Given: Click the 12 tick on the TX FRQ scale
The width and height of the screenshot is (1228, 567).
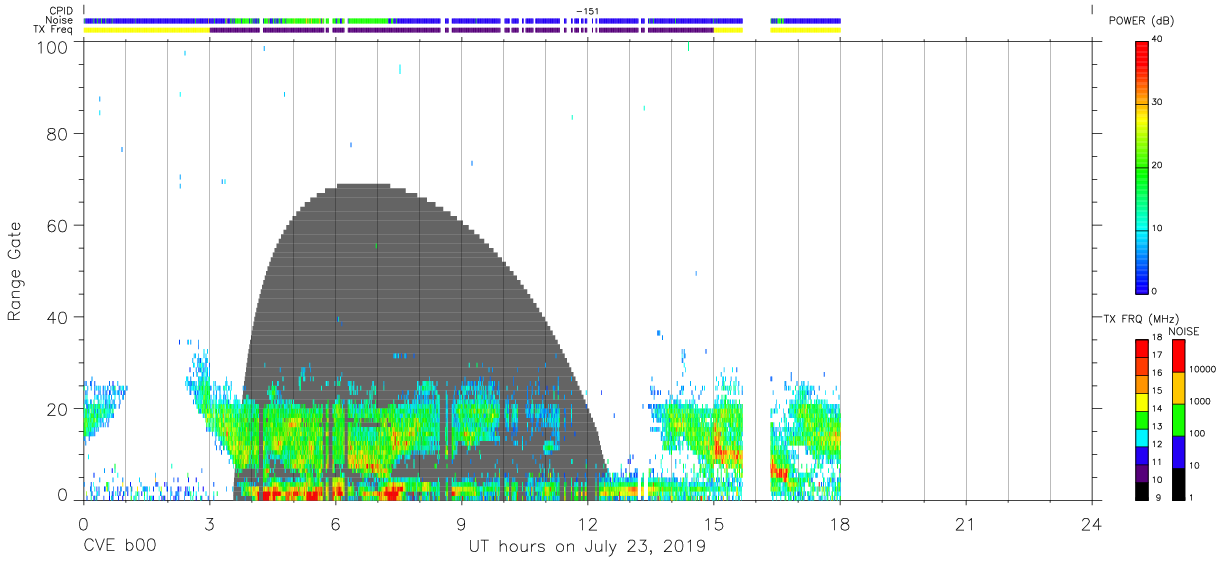Looking at the screenshot, I should (x=1157, y=444).
